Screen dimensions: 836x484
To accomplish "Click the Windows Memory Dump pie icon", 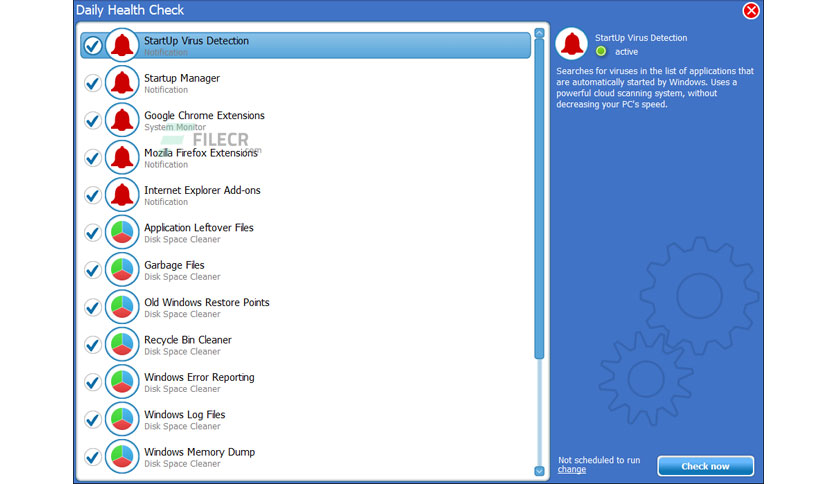I will [x=122, y=456].
